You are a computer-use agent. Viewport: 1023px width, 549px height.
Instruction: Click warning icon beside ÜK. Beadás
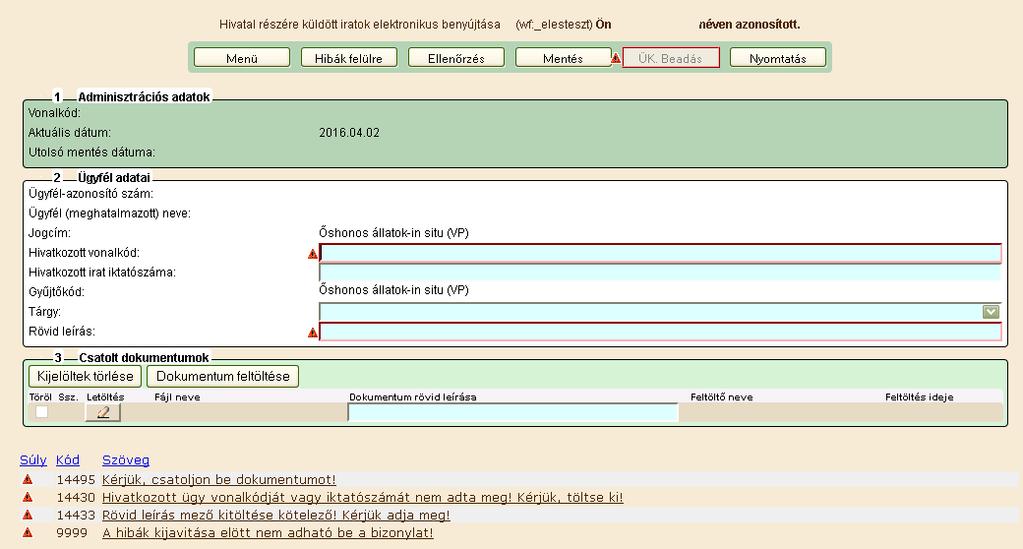[616, 58]
